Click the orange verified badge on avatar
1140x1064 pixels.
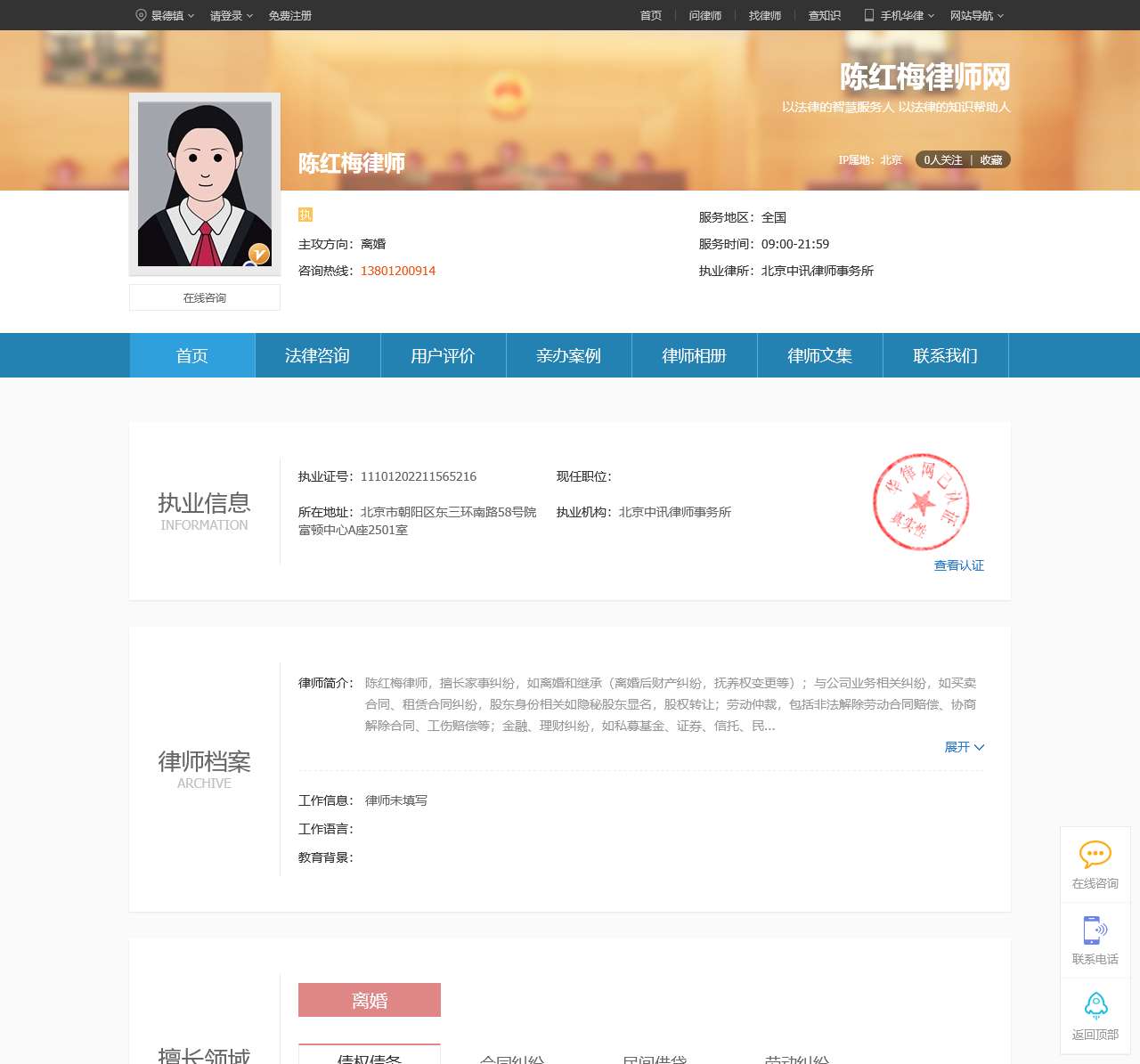coord(258,254)
